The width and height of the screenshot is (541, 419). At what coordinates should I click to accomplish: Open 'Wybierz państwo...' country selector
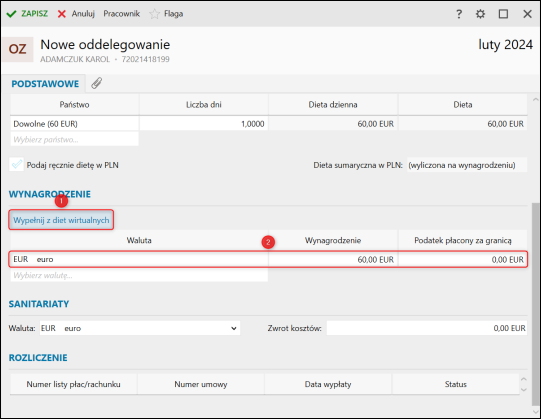[75, 139]
